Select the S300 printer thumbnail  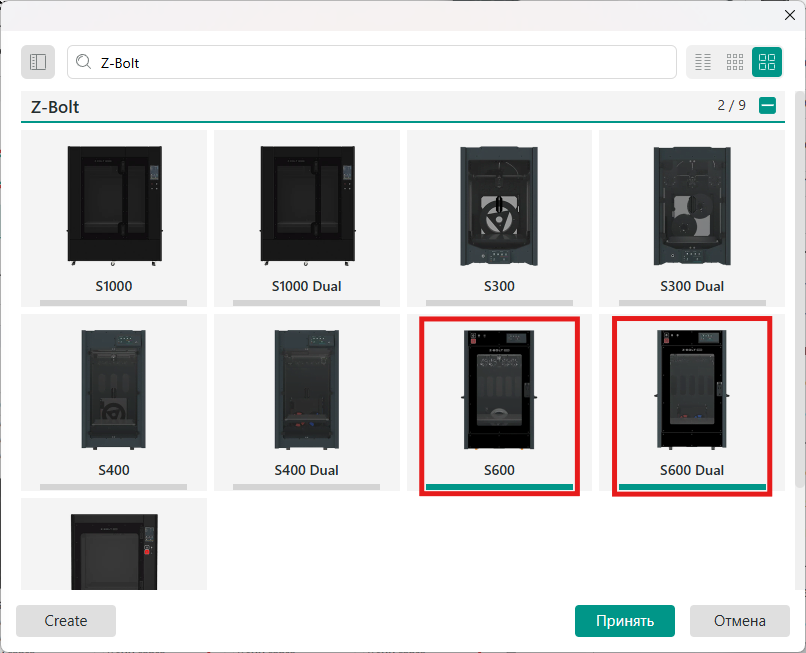point(499,206)
